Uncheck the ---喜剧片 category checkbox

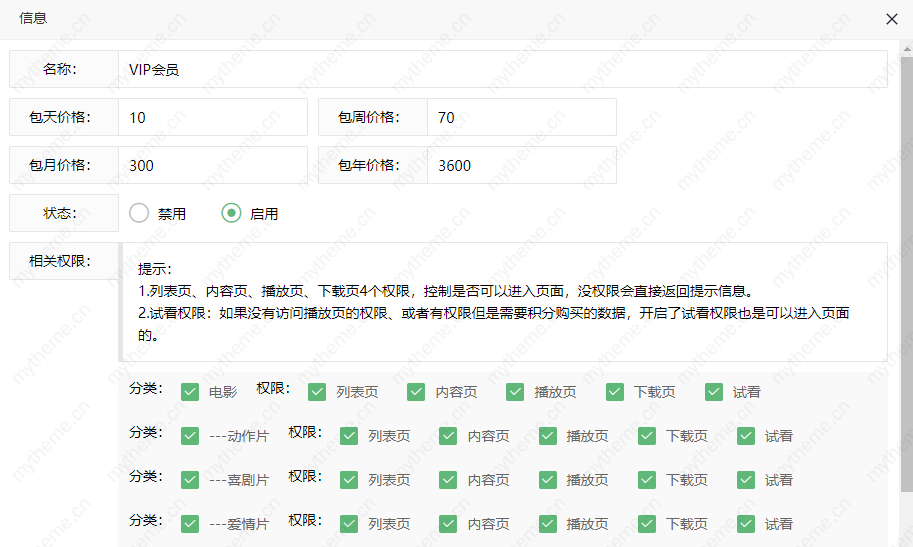(x=190, y=480)
